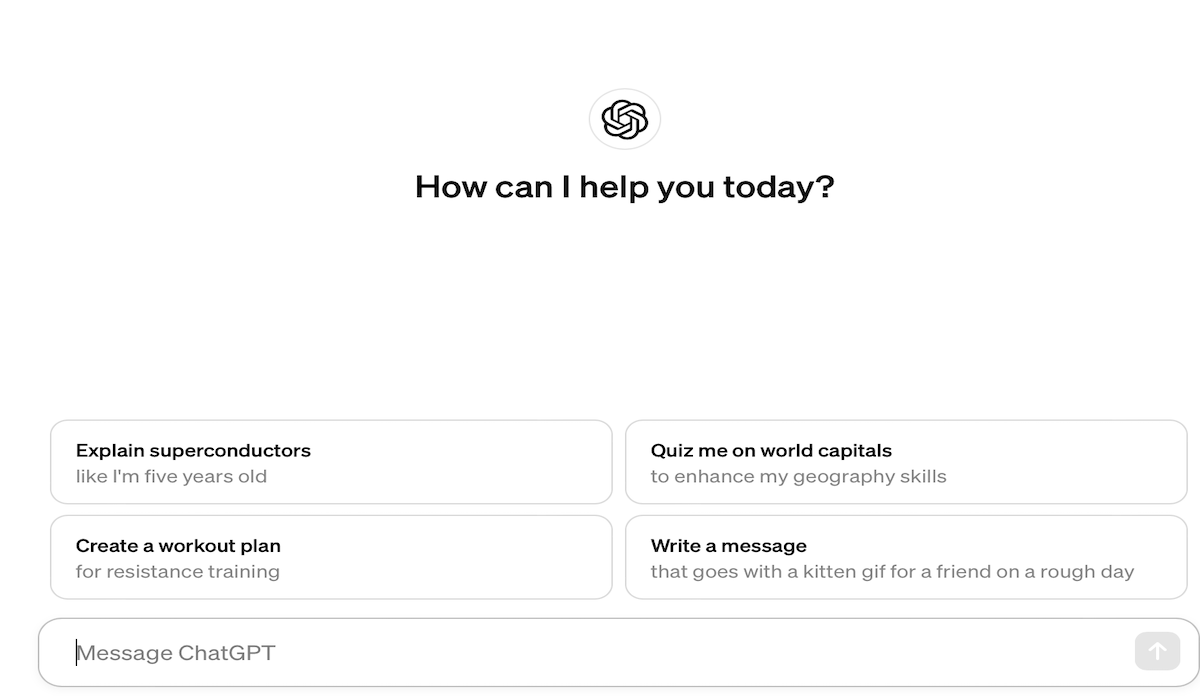The width and height of the screenshot is (1200, 700).
Task: Click the ChatGPT knot logo icon
Action: (x=625, y=120)
